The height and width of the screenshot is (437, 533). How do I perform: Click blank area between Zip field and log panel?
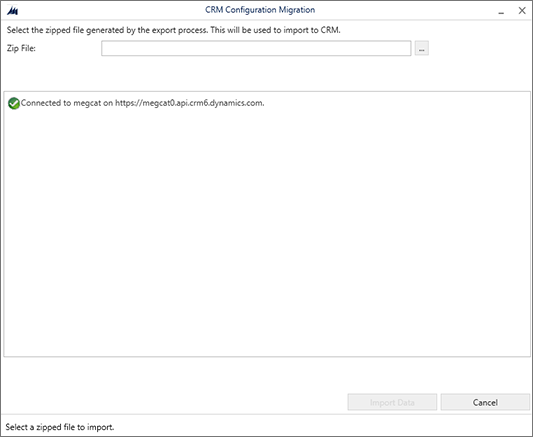[267, 73]
